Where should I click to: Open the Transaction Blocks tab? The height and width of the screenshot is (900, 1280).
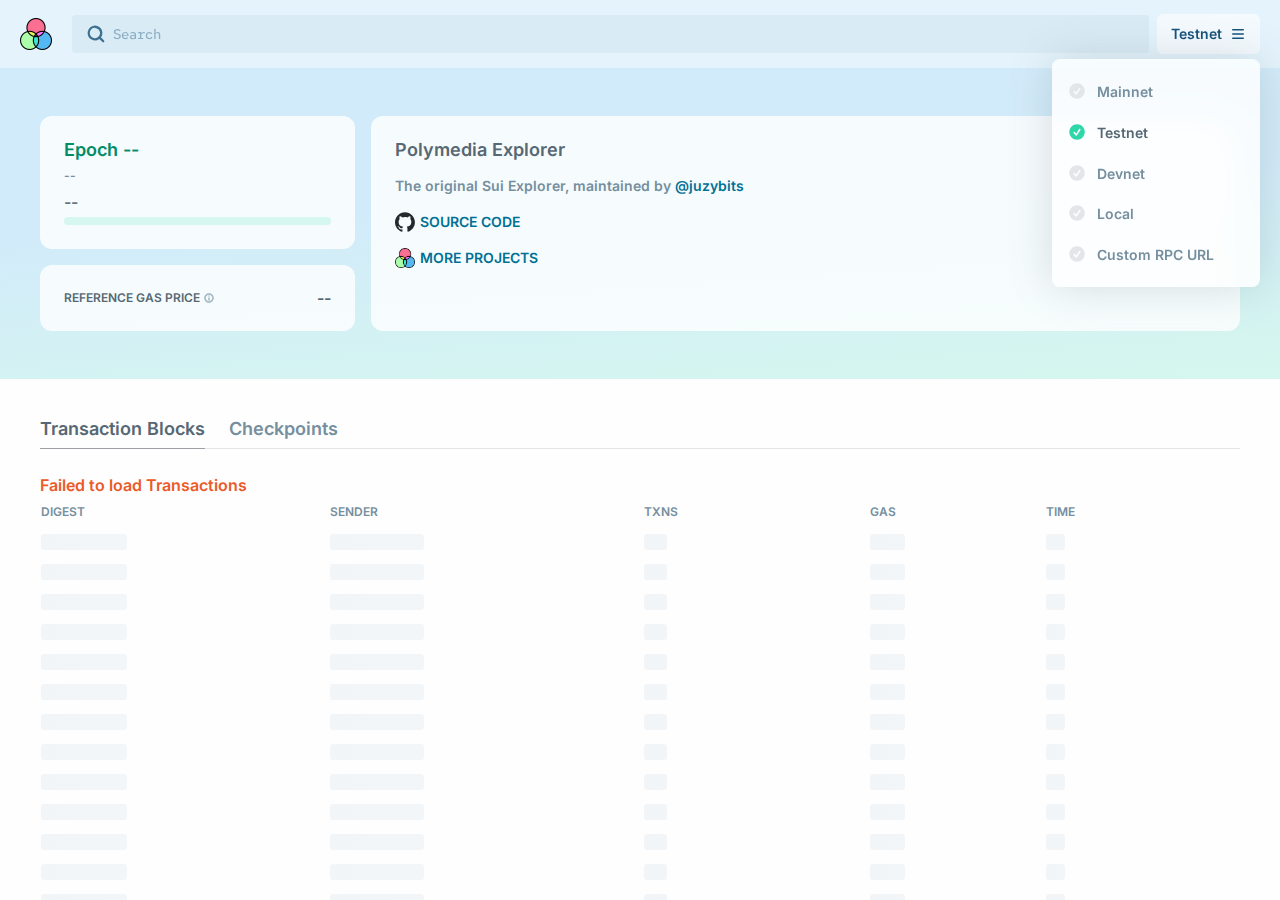(122, 429)
